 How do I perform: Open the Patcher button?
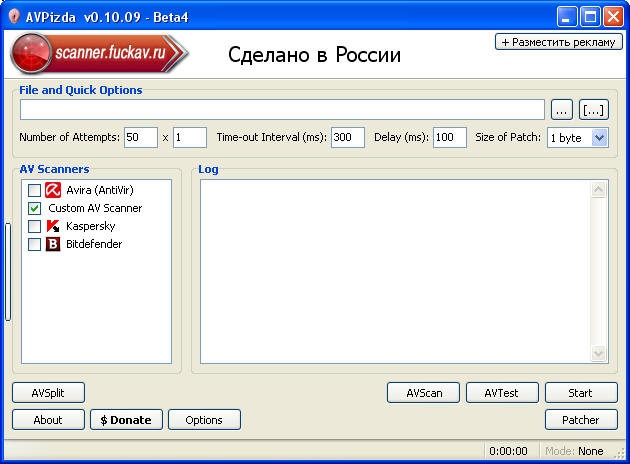[581, 420]
